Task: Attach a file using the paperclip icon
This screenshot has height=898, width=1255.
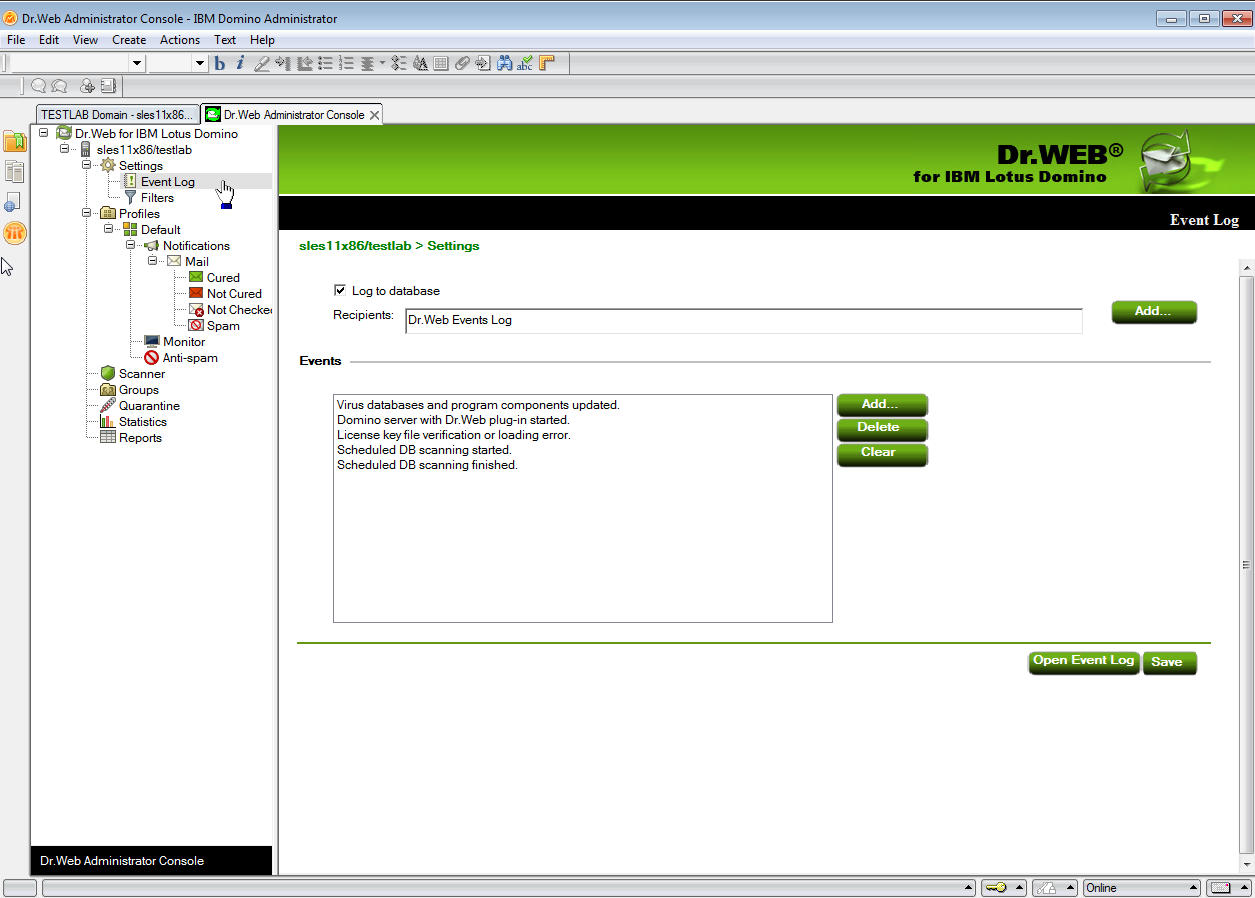Action: pos(462,63)
